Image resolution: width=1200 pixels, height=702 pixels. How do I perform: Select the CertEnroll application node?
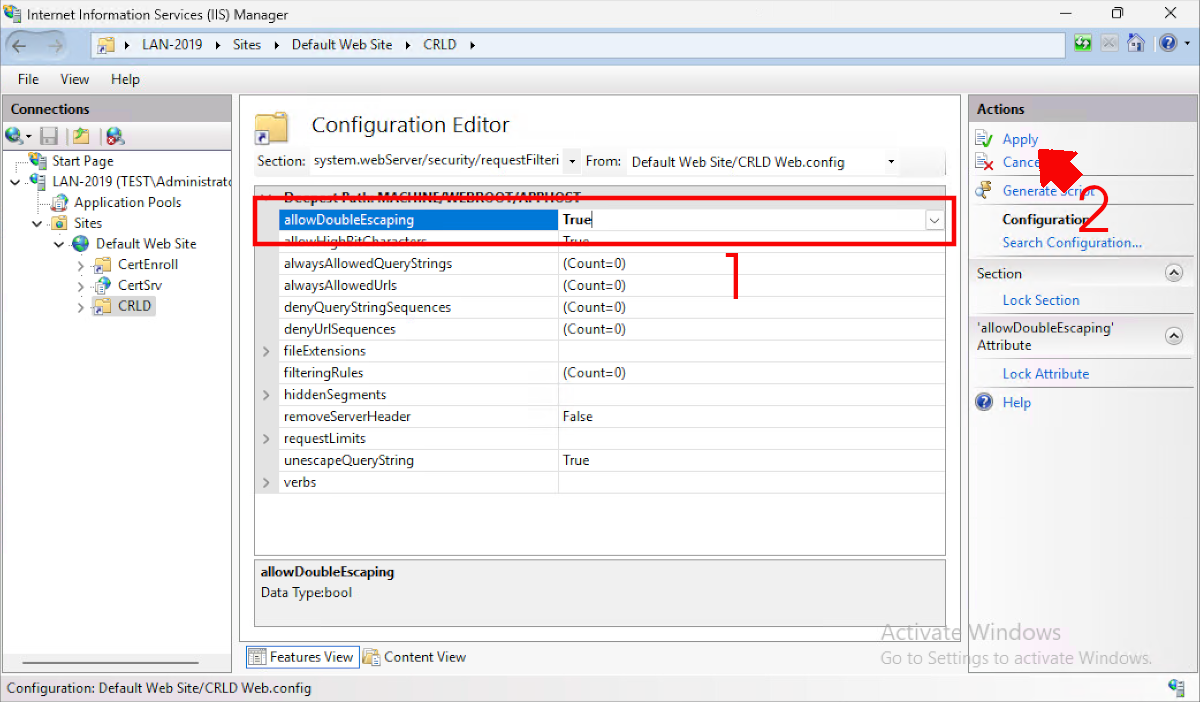[148, 264]
